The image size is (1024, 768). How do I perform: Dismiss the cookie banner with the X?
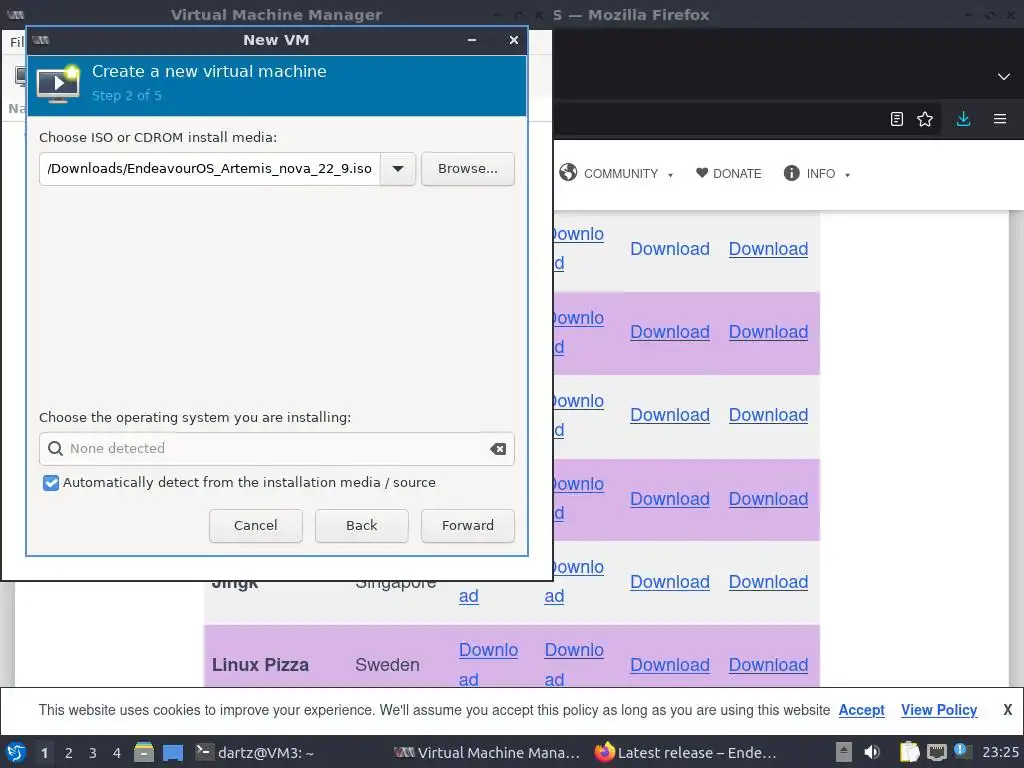(x=1008, y=710)
